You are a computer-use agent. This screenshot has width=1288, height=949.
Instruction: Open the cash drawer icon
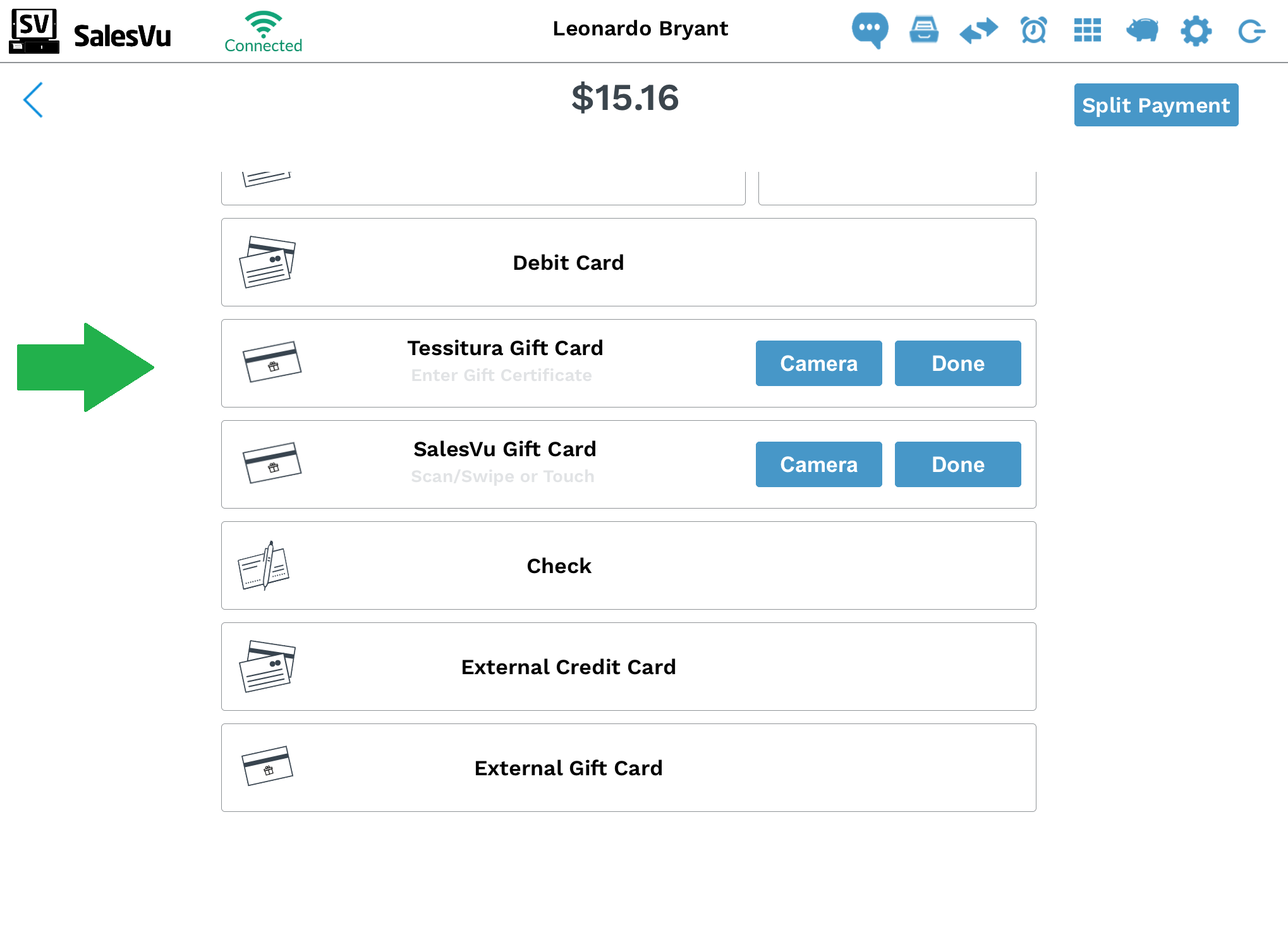pyautogui.click(x=924, y=30)
